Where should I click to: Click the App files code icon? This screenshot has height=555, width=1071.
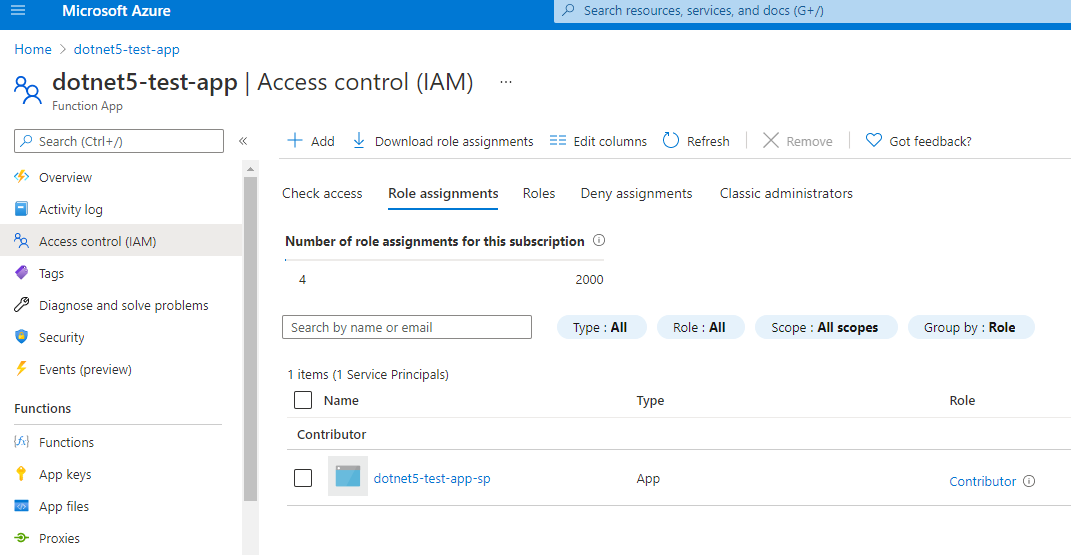(x=22, y=506)
